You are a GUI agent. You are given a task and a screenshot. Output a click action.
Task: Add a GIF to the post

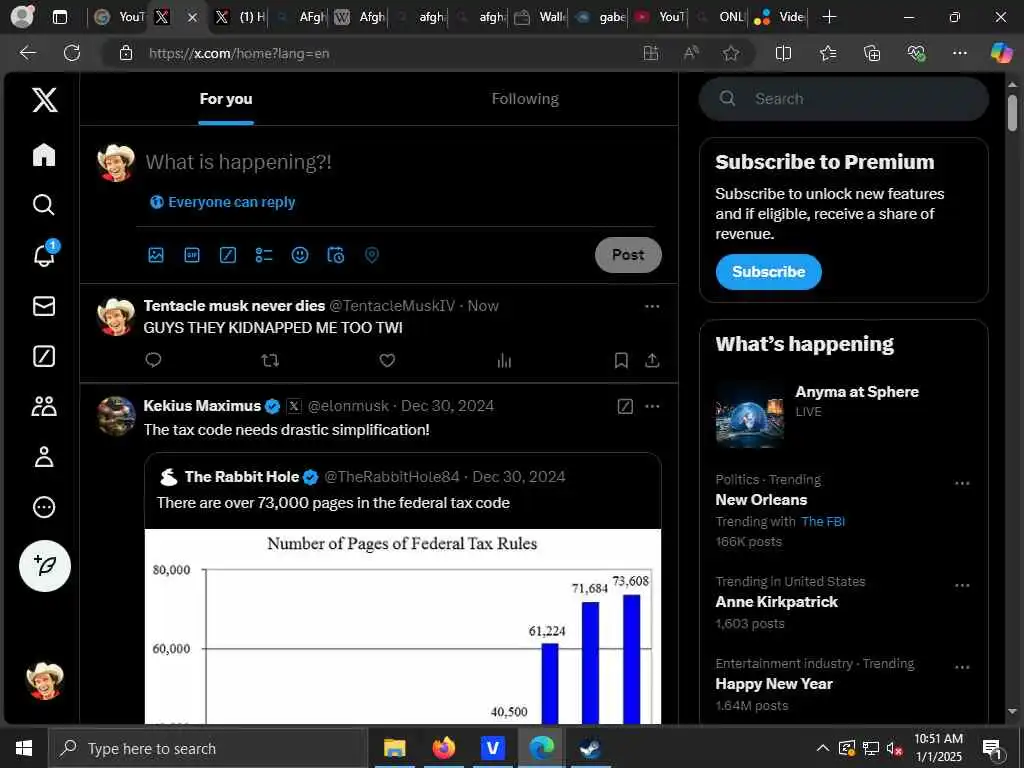click(x=192, y=255)
